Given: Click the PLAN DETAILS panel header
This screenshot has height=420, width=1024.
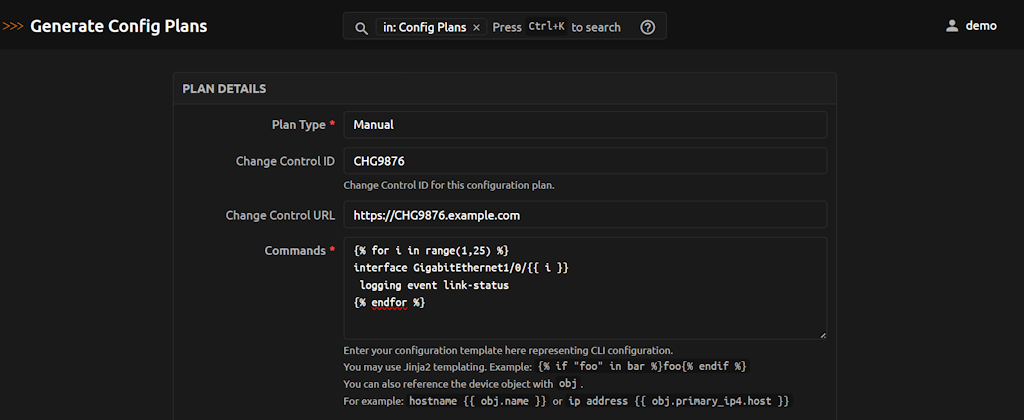Looking at the screenshot, I should click(x=505, y=89).
